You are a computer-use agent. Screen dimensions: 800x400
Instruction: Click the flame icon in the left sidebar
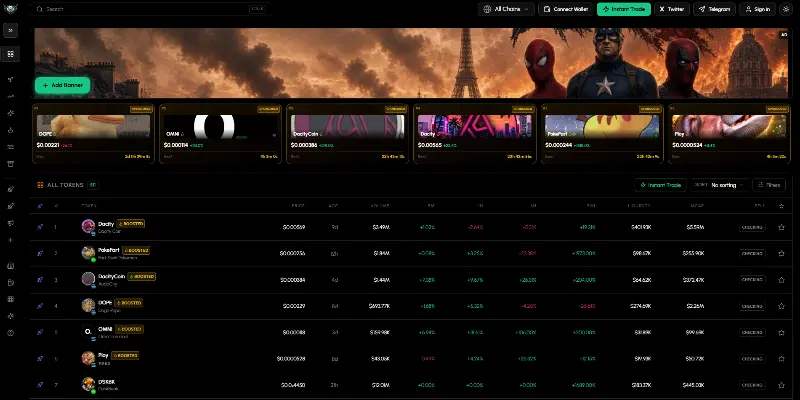[10, 130]
